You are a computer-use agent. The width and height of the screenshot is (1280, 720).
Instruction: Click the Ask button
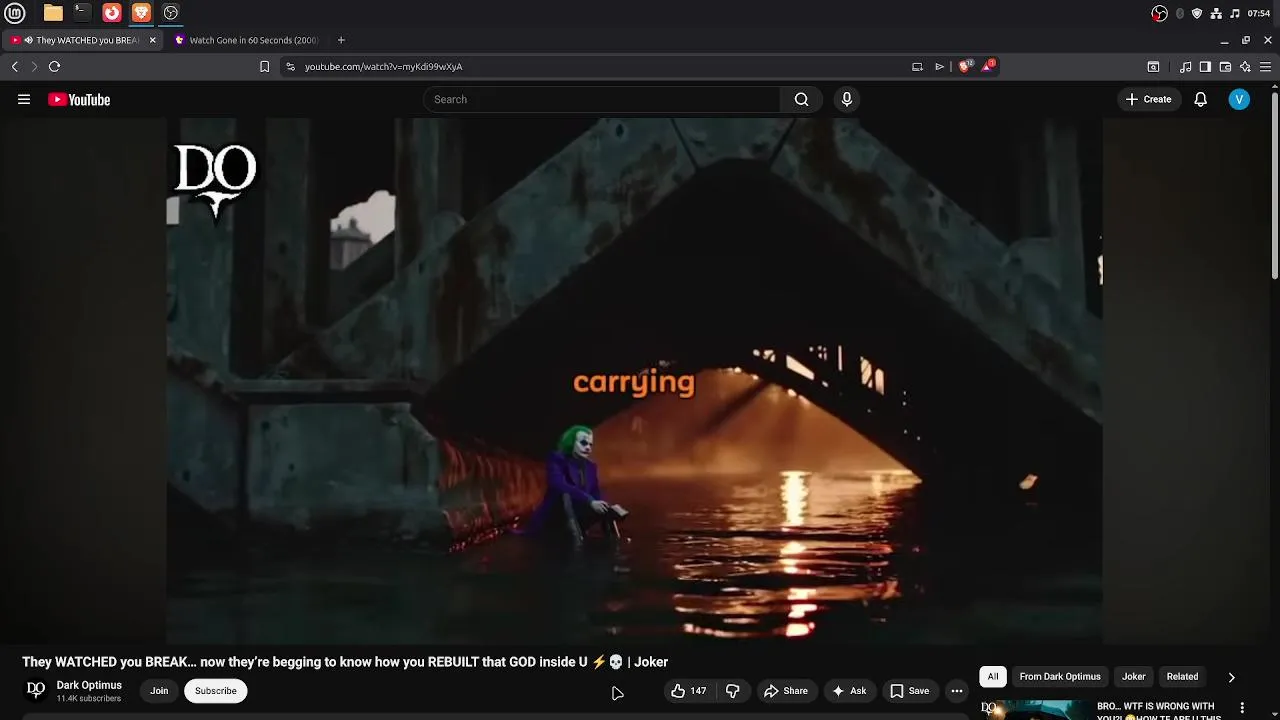pos(849,691)
